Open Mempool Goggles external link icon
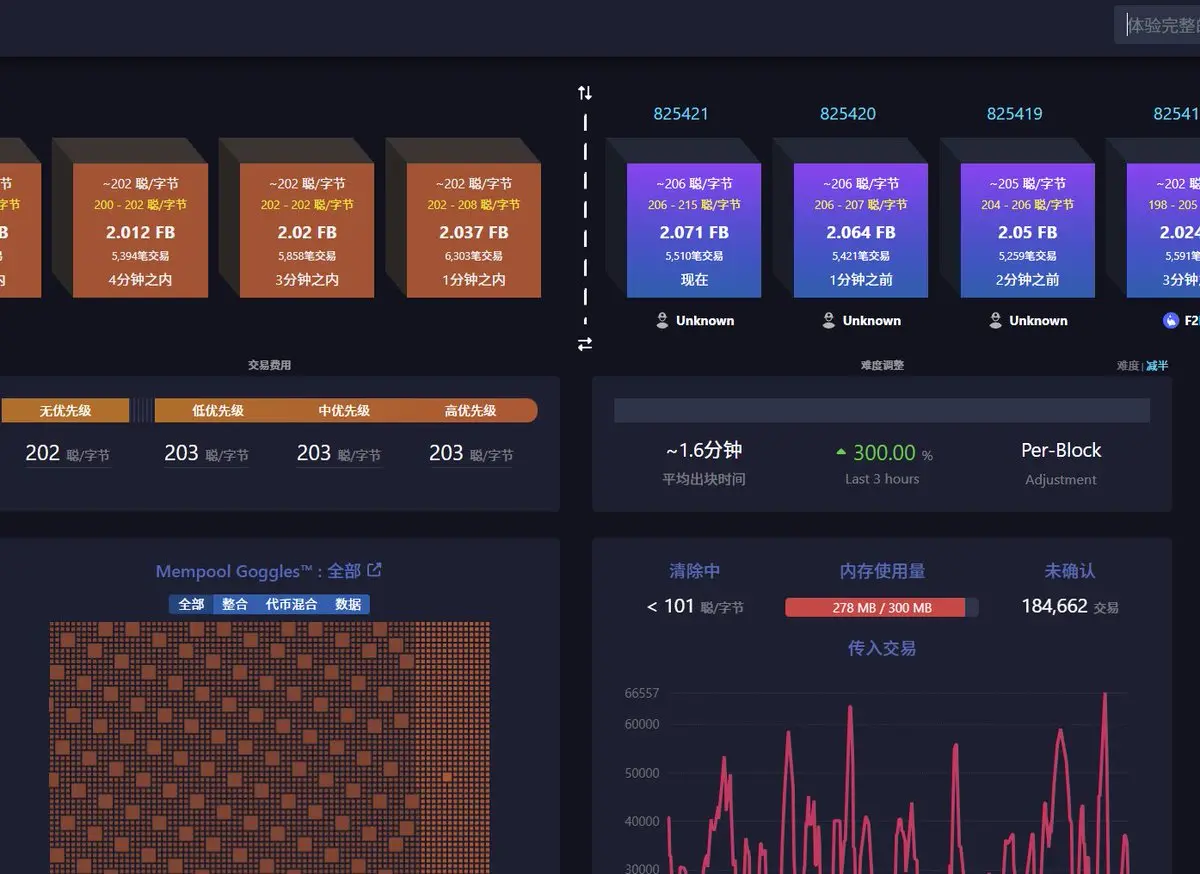Viewport: 1200px width, 874px height. pos(375,570)
